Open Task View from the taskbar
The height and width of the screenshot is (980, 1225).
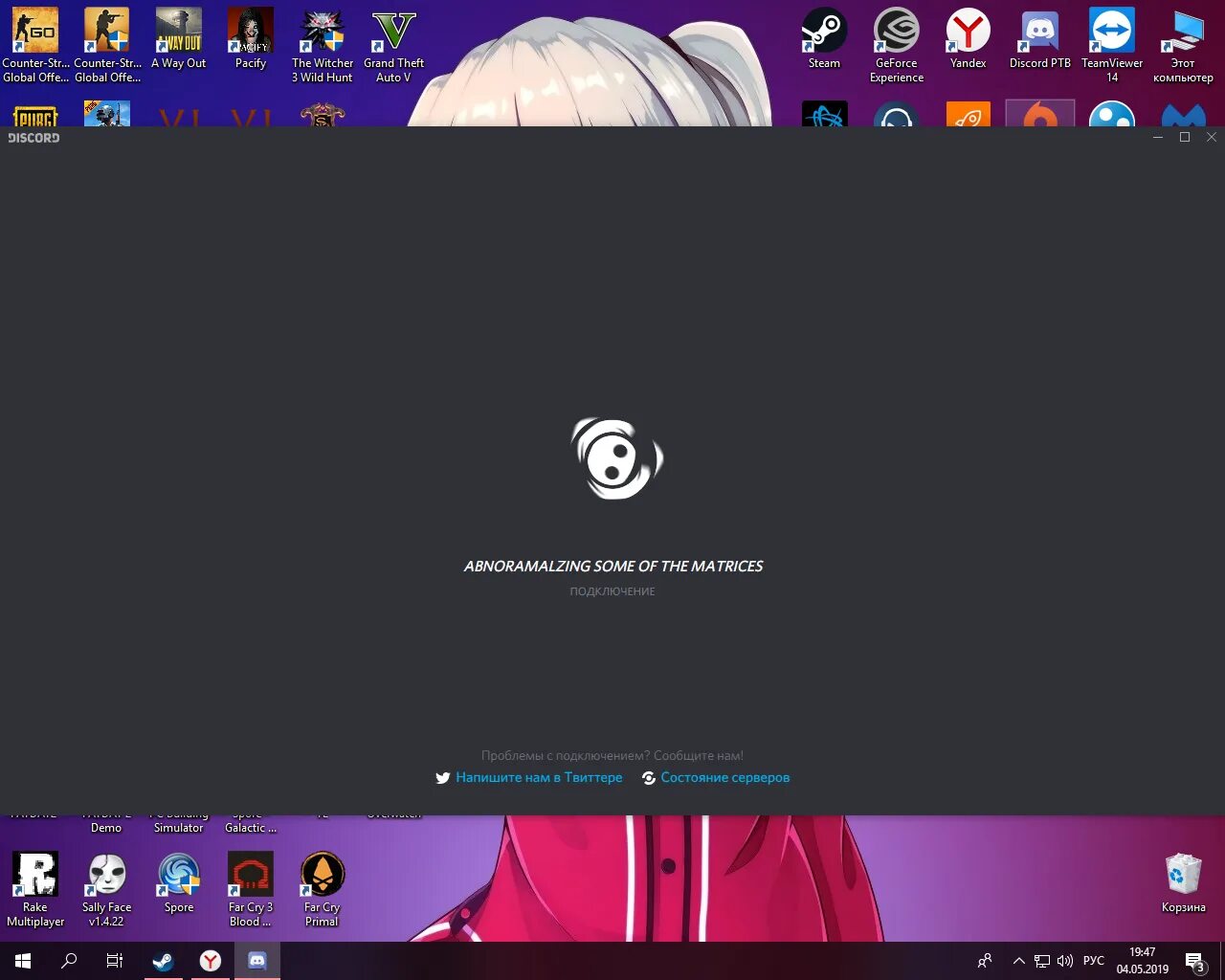coord(115,961)
